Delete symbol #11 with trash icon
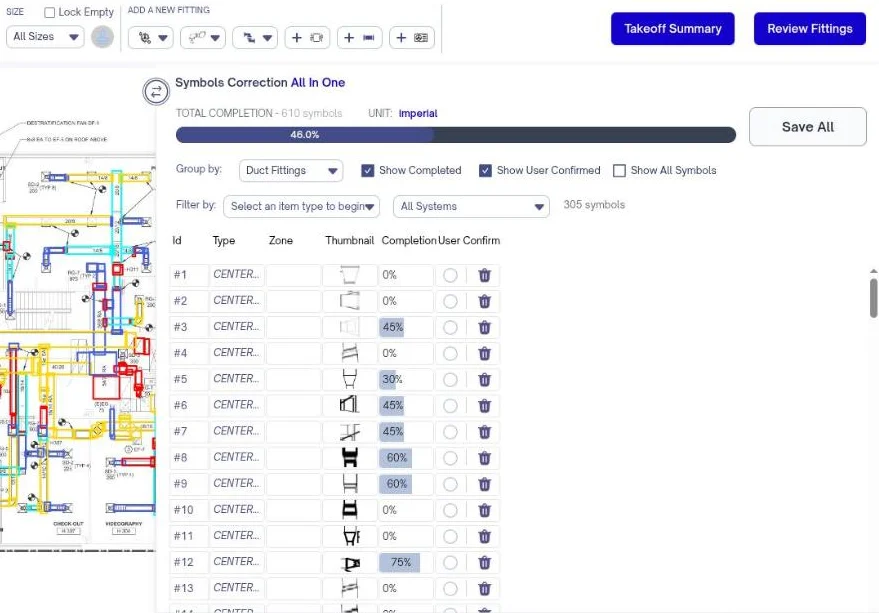The height and width of the screenshot is (613, 879). 484,536
